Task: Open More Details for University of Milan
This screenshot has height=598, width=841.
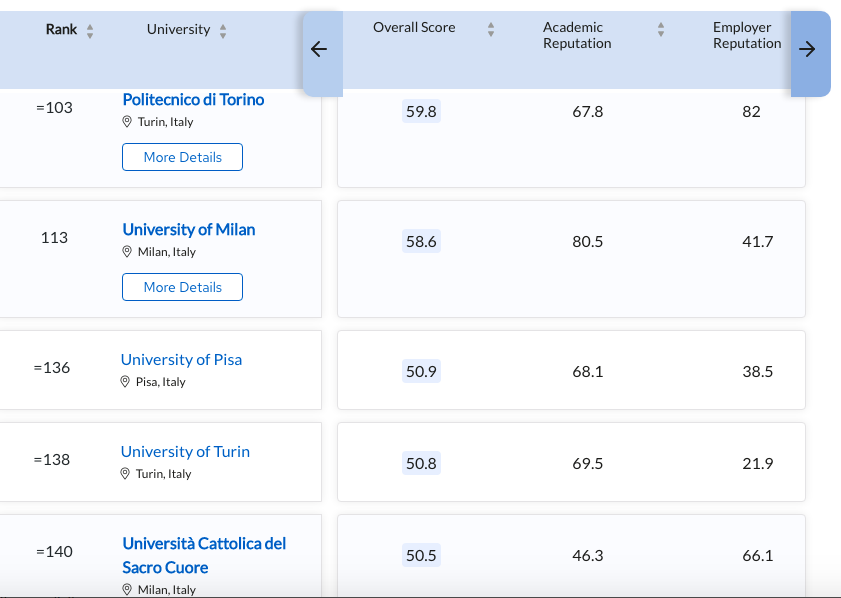Action: (182, 287)
